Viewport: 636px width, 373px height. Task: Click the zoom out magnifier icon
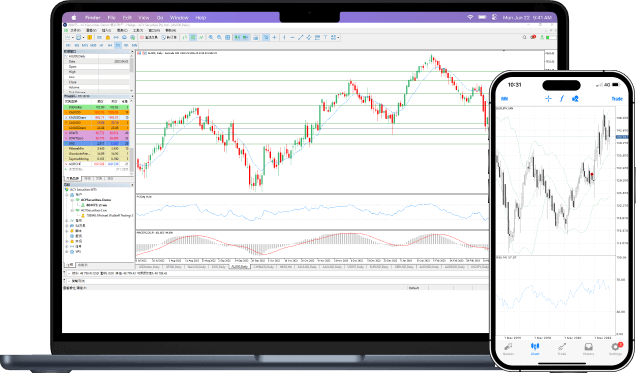tap(219, 37)
